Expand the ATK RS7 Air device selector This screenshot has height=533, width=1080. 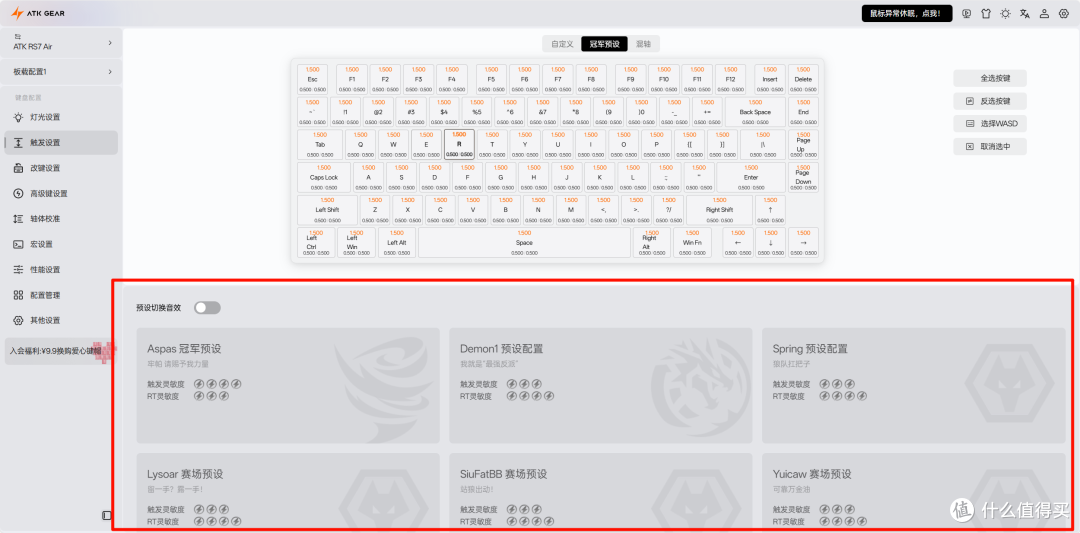click(x=62, y=43)
